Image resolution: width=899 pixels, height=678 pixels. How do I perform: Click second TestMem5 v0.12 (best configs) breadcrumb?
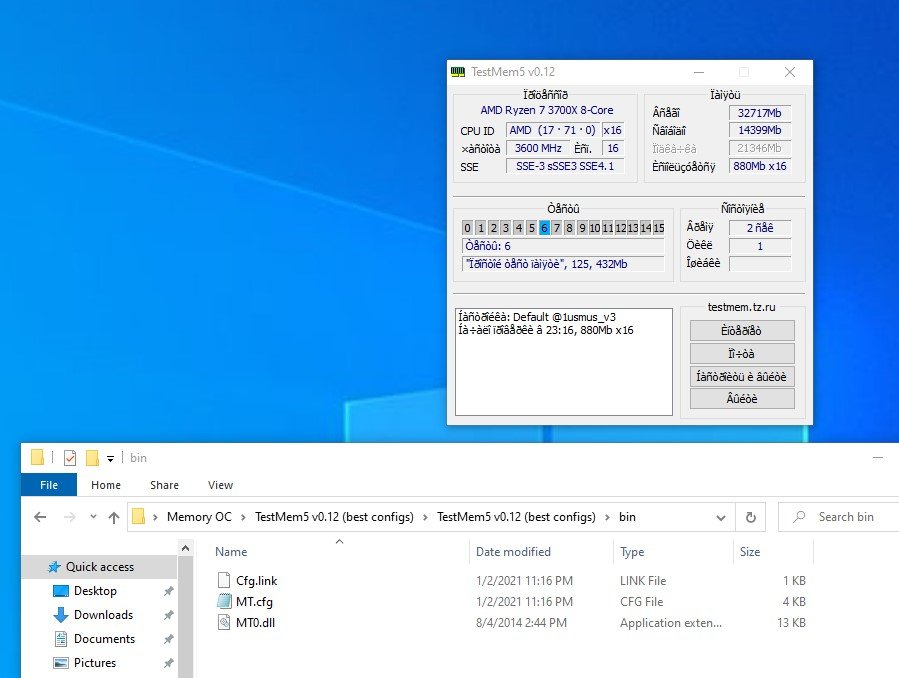click(516, 516)
